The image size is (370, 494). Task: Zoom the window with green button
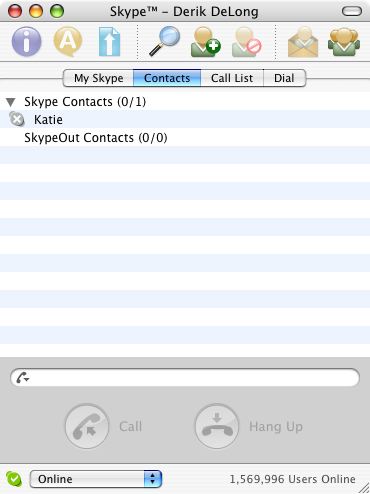coord(57,11)
